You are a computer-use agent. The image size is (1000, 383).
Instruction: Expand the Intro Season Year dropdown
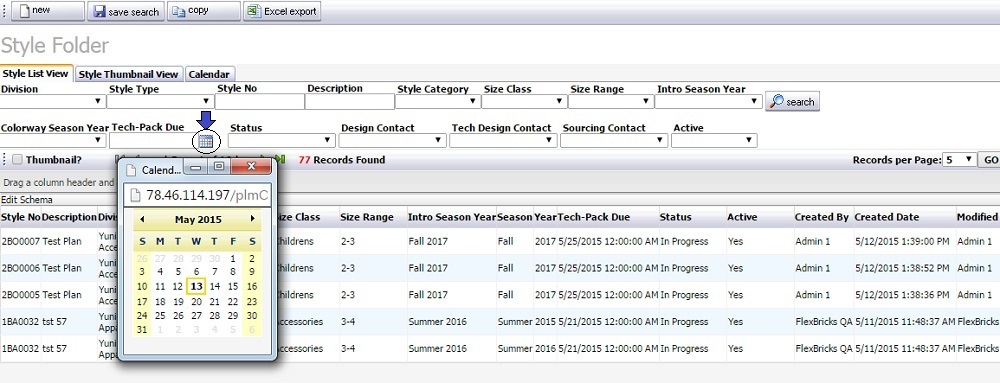709,101
